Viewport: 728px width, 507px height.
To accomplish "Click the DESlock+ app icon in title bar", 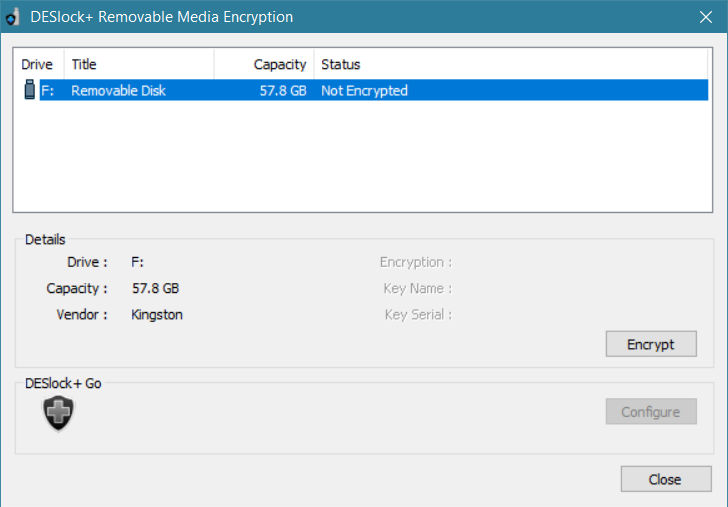I will (13, 17).
